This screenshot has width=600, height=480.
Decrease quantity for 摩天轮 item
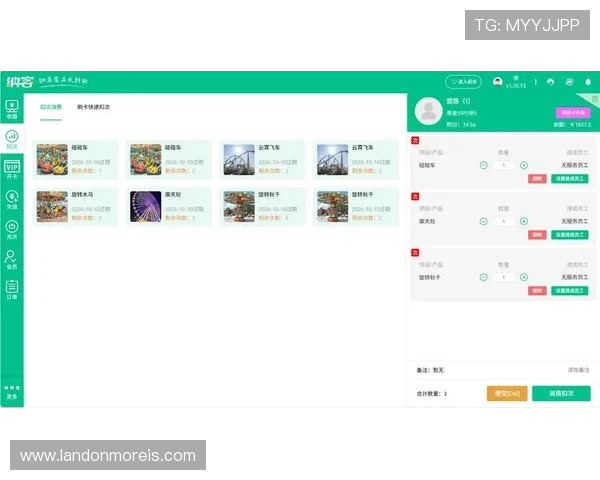click(x=484, y=221)
